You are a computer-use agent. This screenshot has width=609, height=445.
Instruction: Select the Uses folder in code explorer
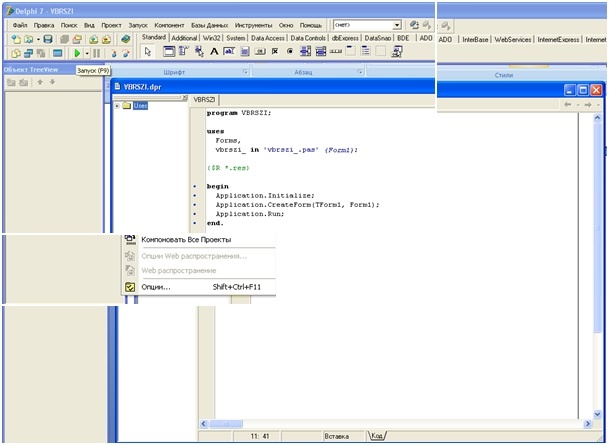click(x=140, y=106)
